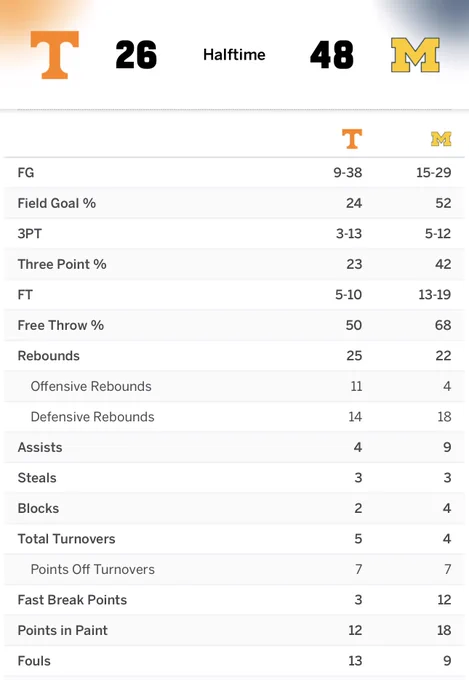Select the Field Goal % row
Screen dimensions: 469x680
click(234, 203)
